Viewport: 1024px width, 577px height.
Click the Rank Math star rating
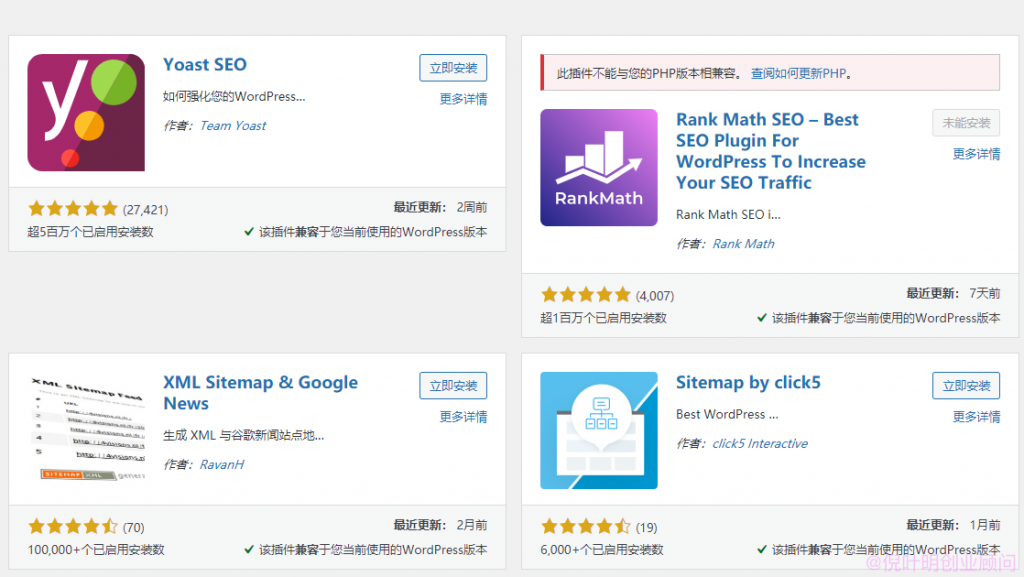pos(586,295)
